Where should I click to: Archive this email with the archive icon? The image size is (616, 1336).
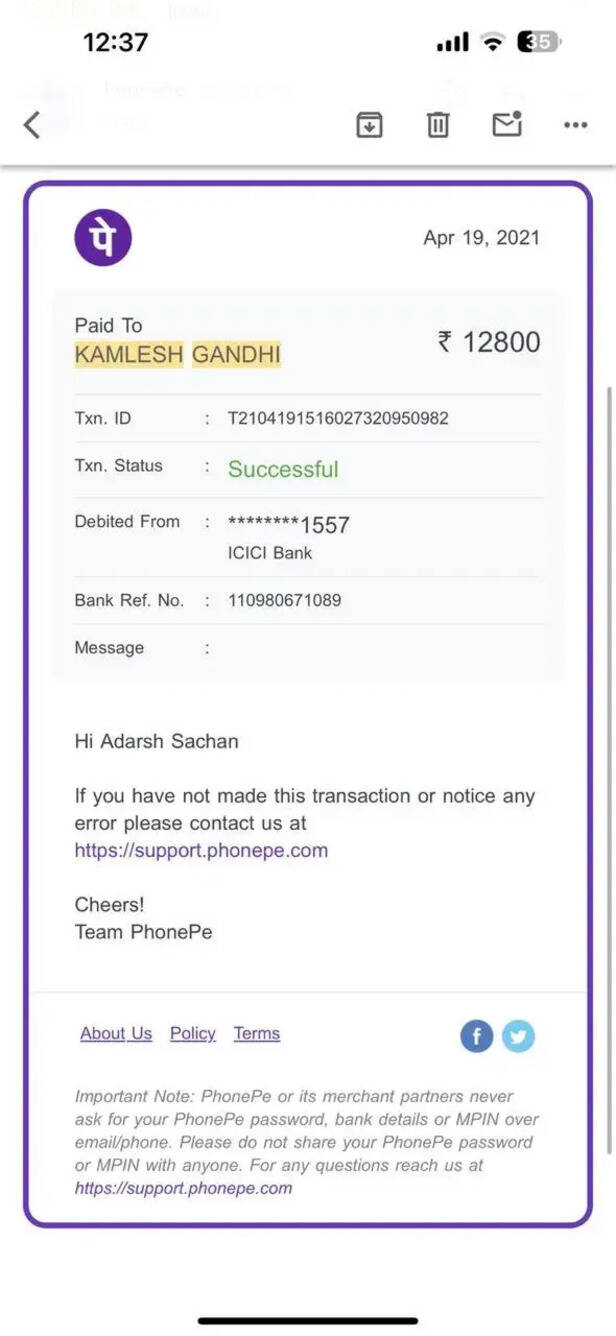click(370, 125)
